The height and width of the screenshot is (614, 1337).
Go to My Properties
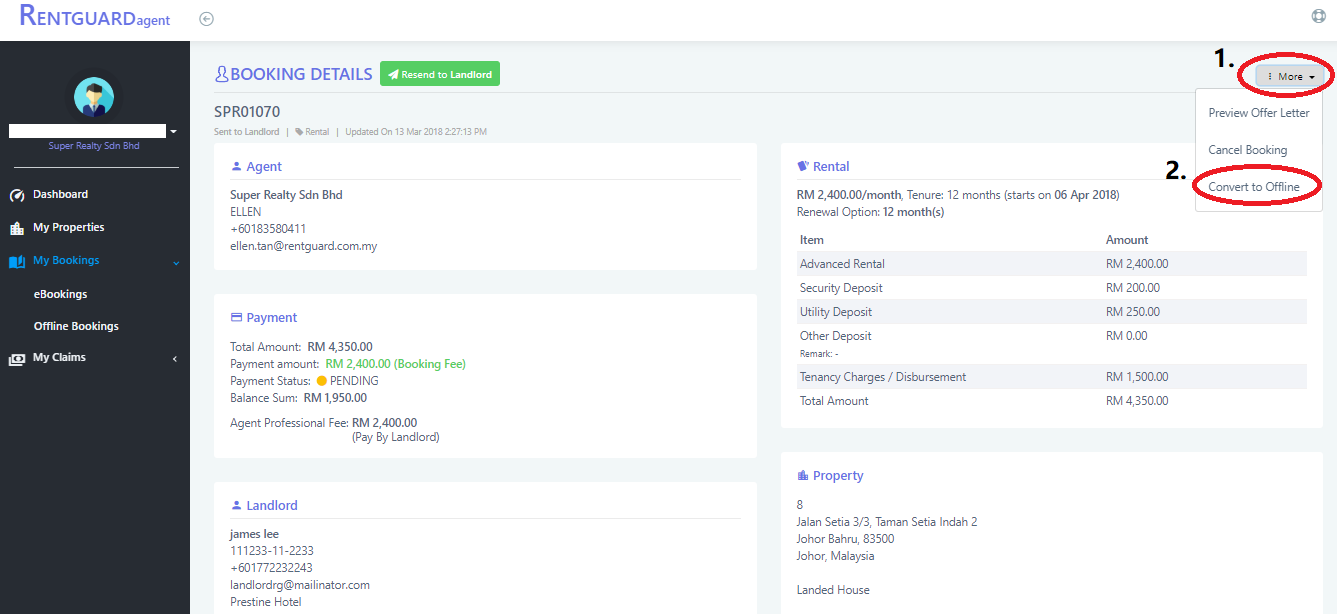68,227
